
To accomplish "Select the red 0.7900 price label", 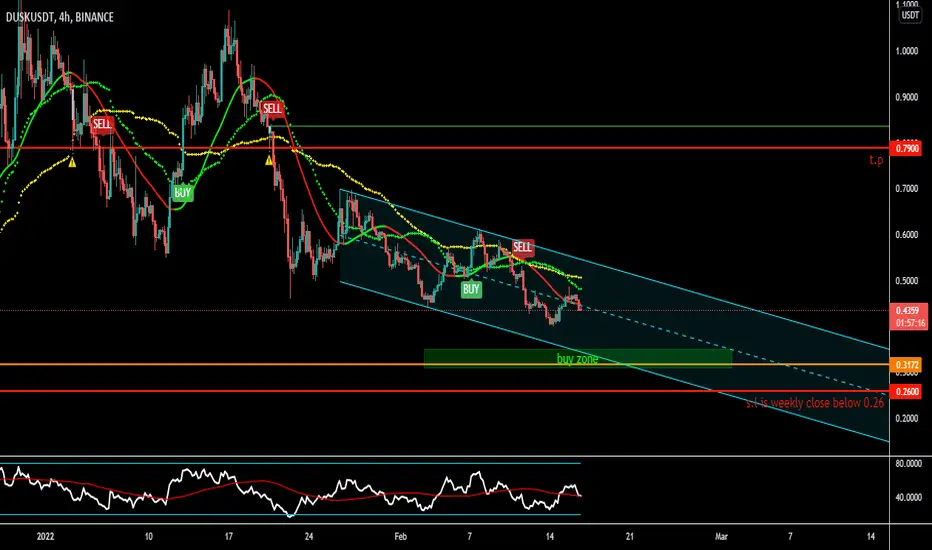I will pyautogui.click(x=905, y=148).
